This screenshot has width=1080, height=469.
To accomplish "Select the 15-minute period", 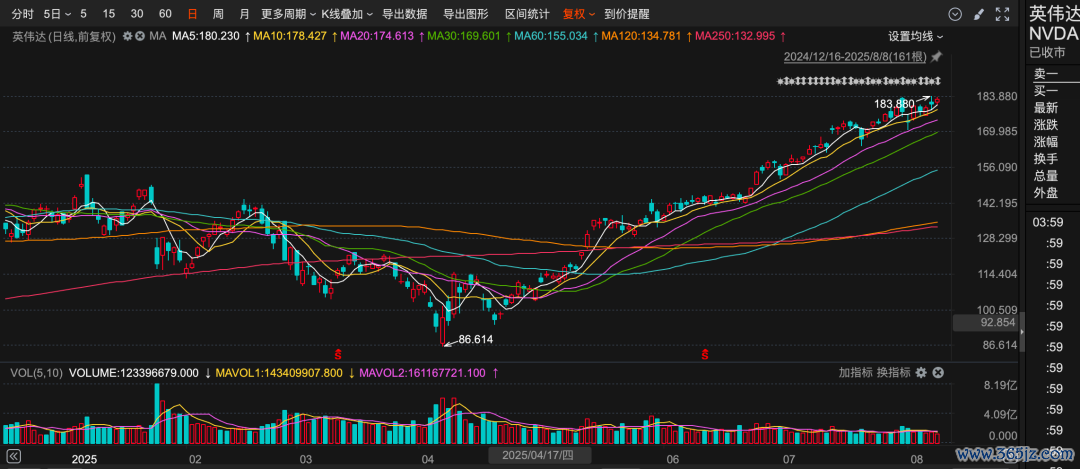I will click(x=109, y=14).
